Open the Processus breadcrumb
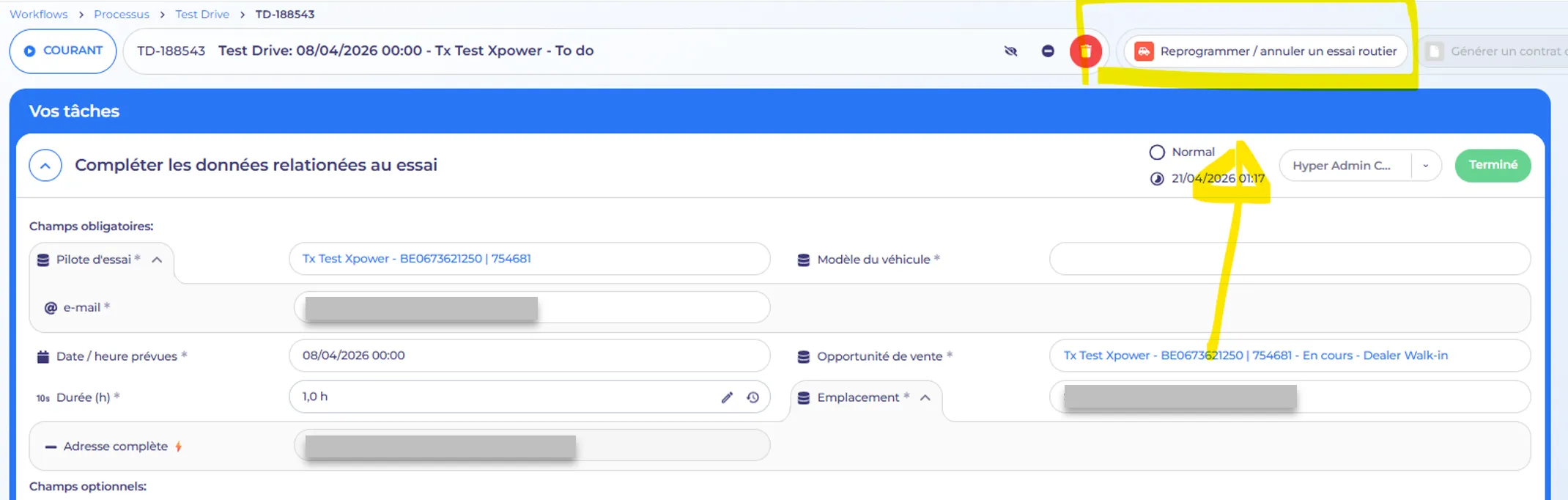The width and height of the screenshot is (1568, 500). pos(122,14)
